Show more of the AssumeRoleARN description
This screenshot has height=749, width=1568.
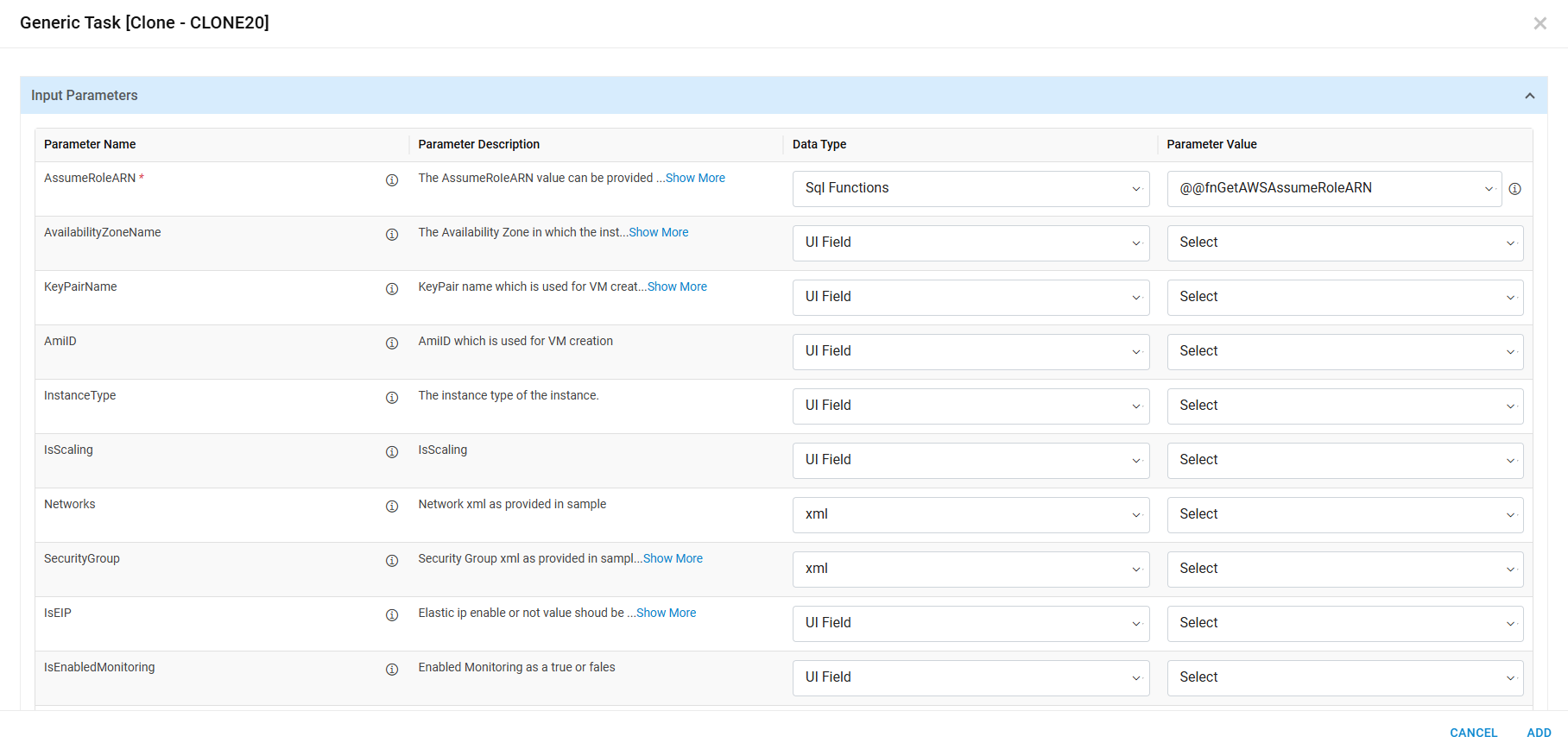695,179
